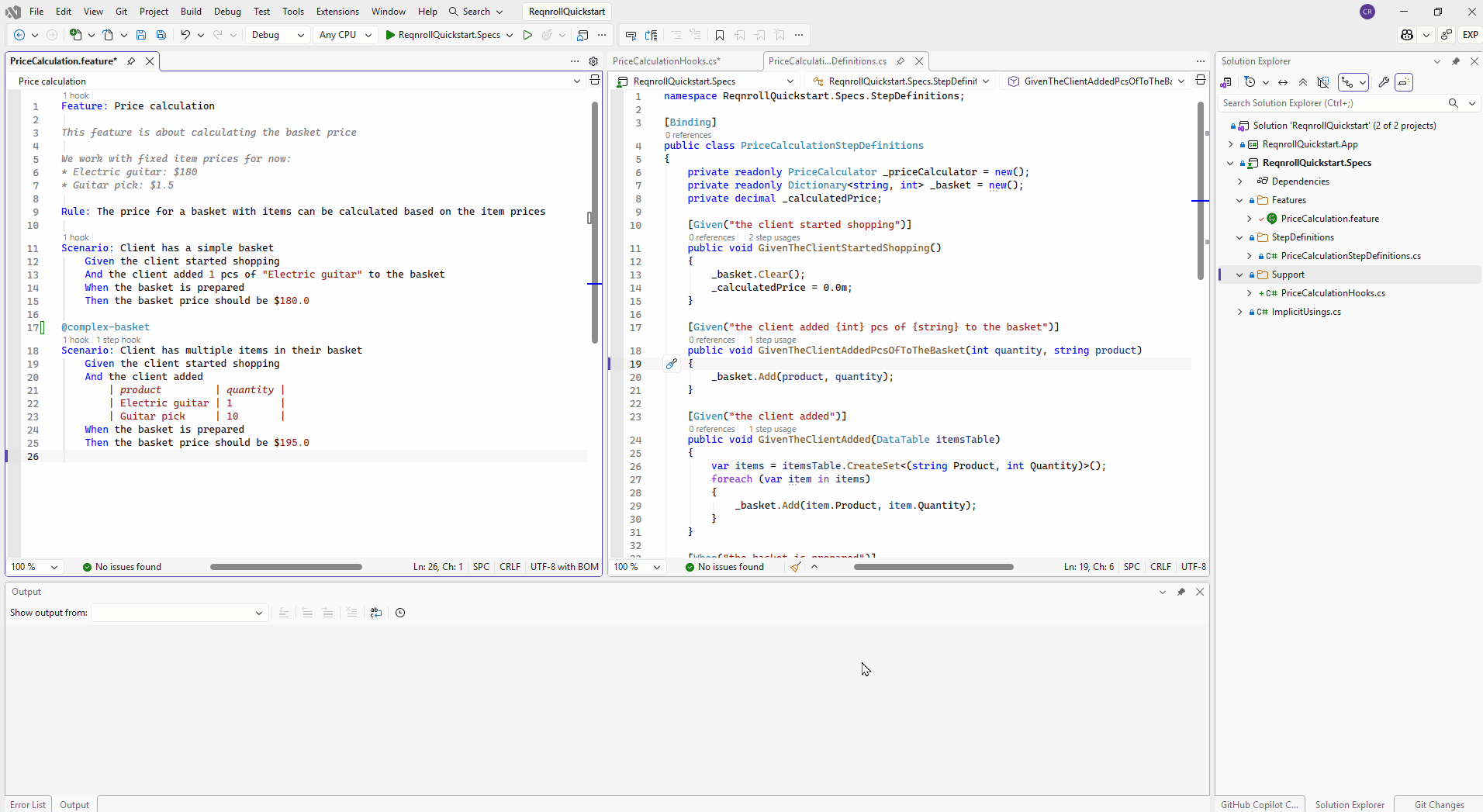Open the Any CPU platform dropdown

[345, 35]
